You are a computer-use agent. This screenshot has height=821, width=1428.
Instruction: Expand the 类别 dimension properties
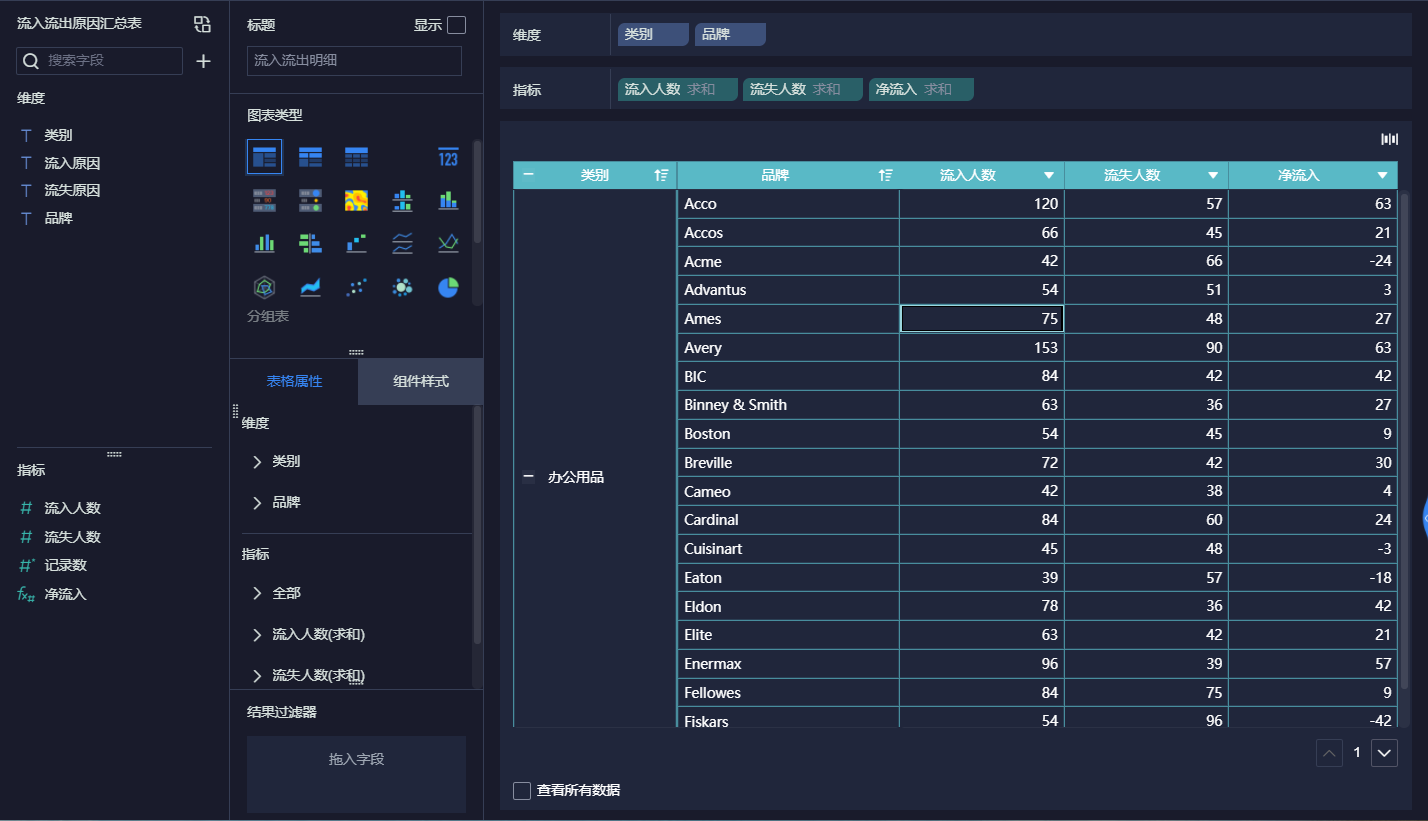(x=257, y=461)
